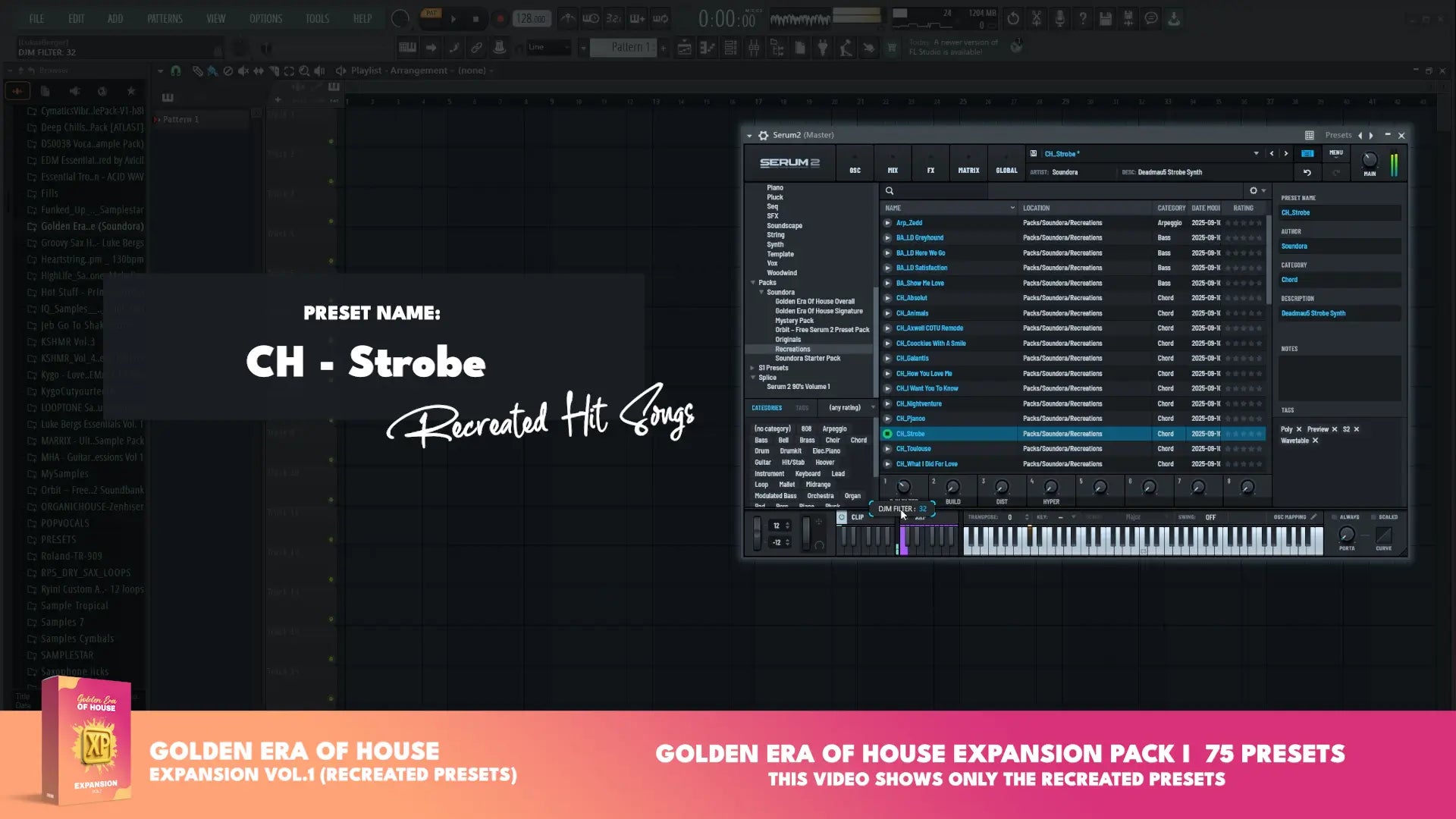This screenshot has height=819, width=1456.
Task: Click the OSC MAPPING pencil edit icon
Action: click(x=1313, y=517)
